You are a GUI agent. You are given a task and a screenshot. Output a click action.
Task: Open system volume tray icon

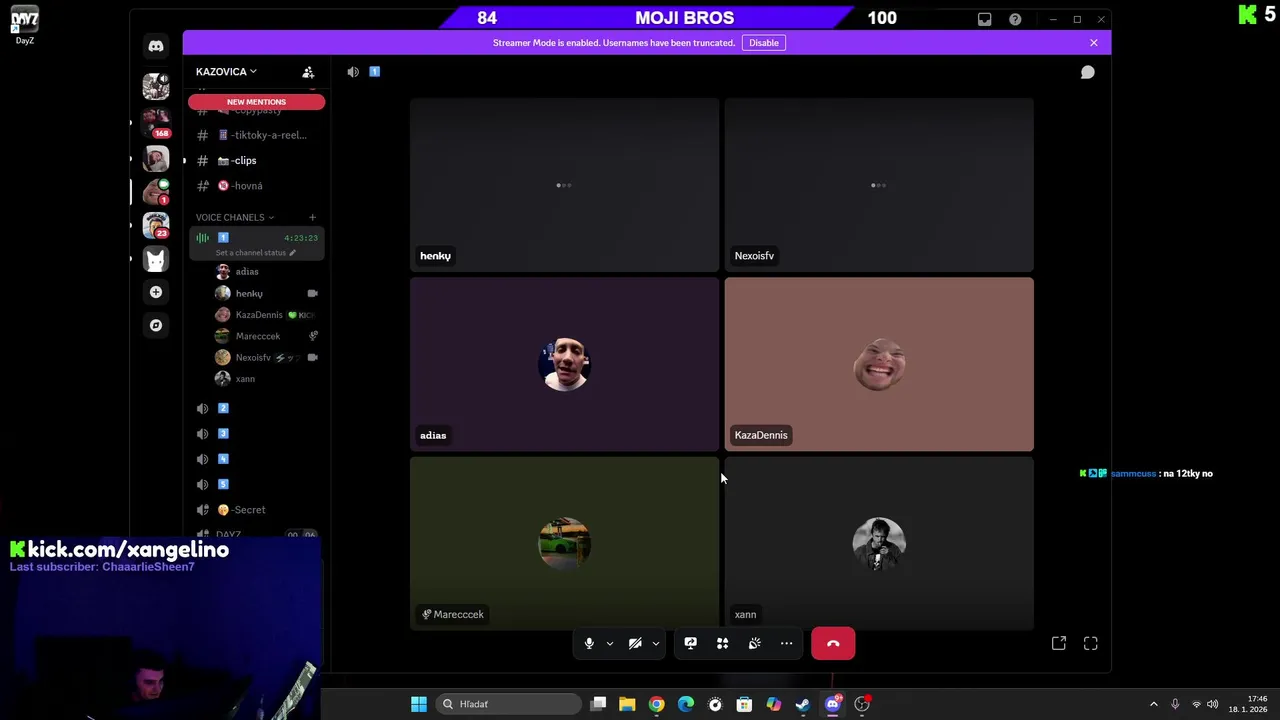pos(1212,704)
